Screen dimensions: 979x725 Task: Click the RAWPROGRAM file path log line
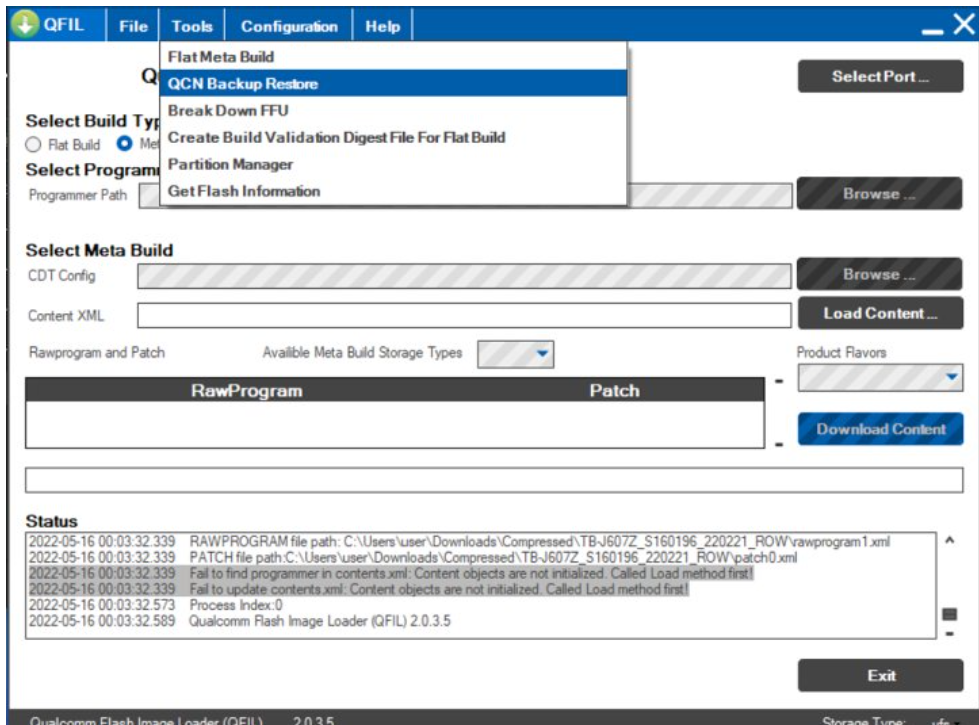tap(460, 541)
